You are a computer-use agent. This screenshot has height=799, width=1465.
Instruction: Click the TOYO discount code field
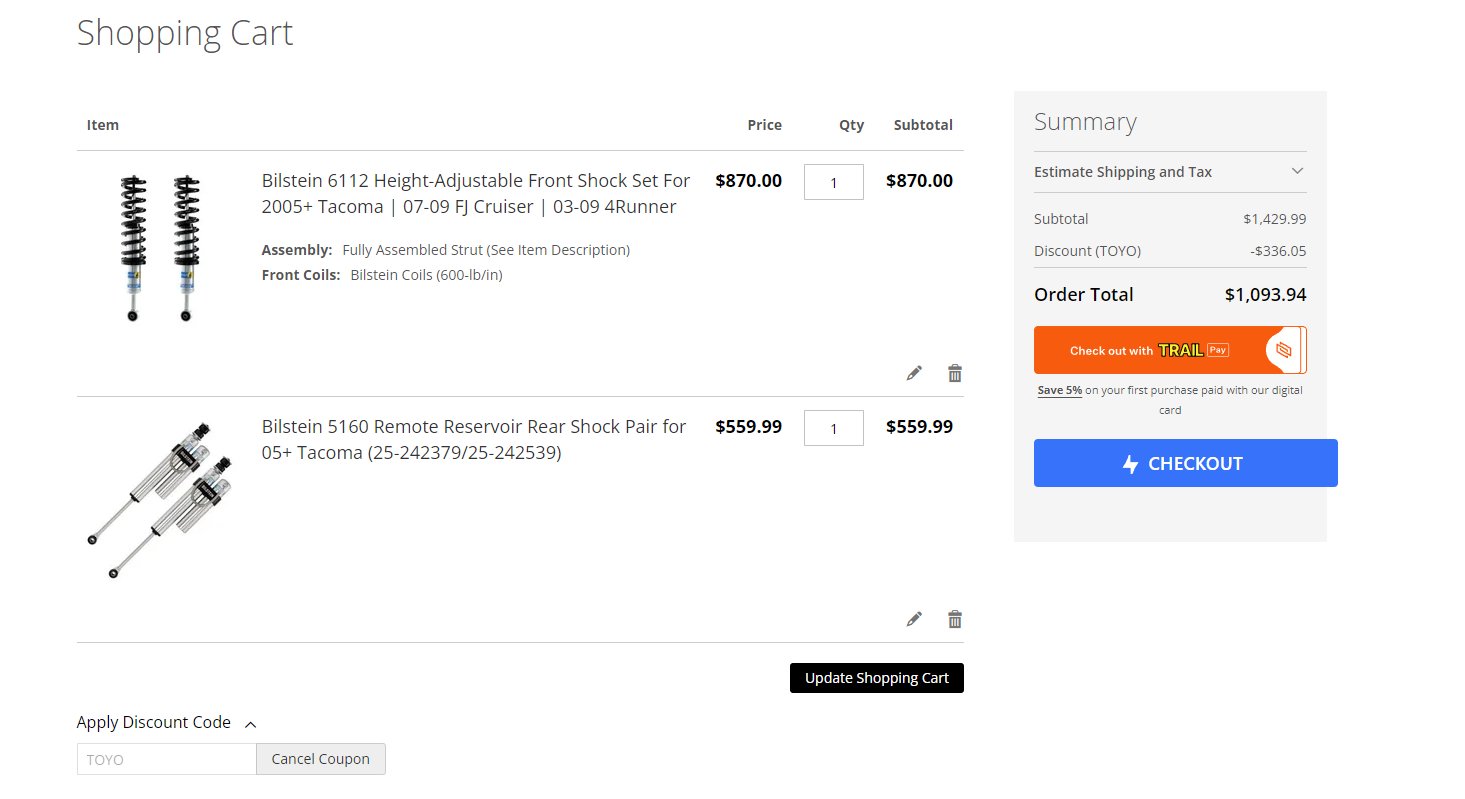coord(167,759)
